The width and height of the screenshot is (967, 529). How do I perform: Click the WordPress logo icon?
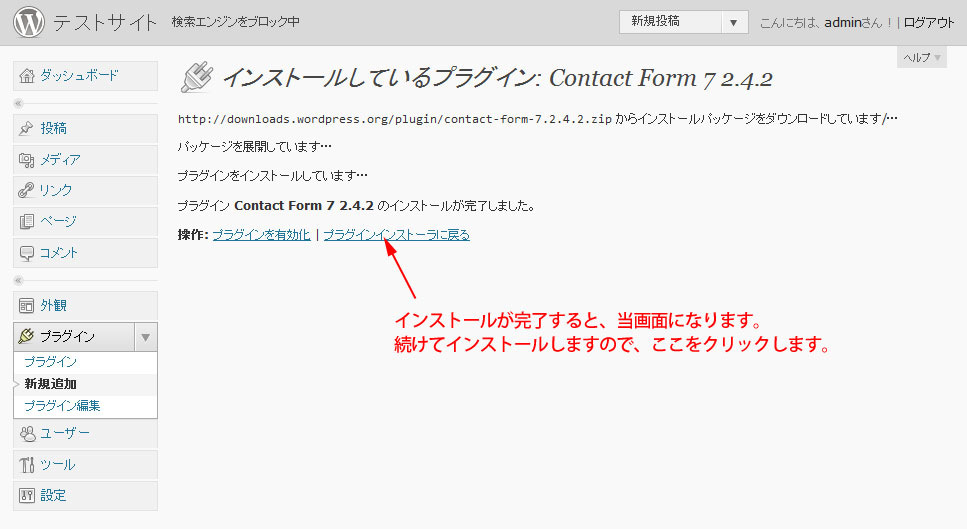pyautogui.click(x=29, y=22)
